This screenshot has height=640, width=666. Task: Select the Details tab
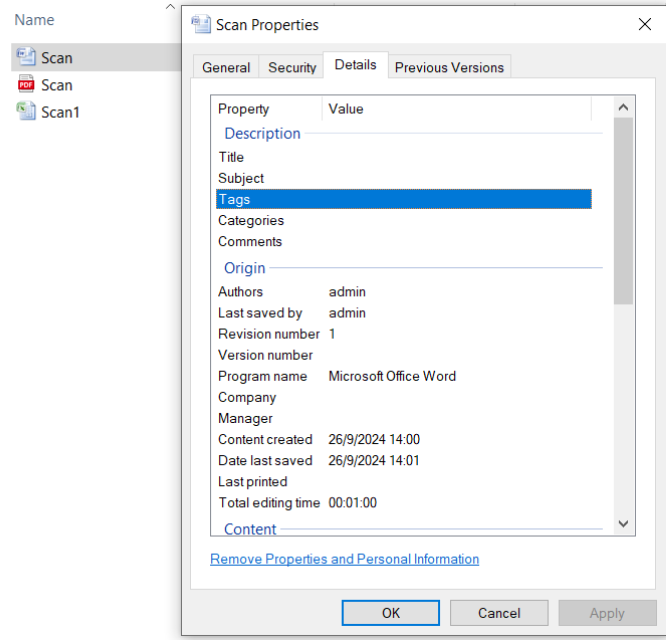[x=355, y=65]
